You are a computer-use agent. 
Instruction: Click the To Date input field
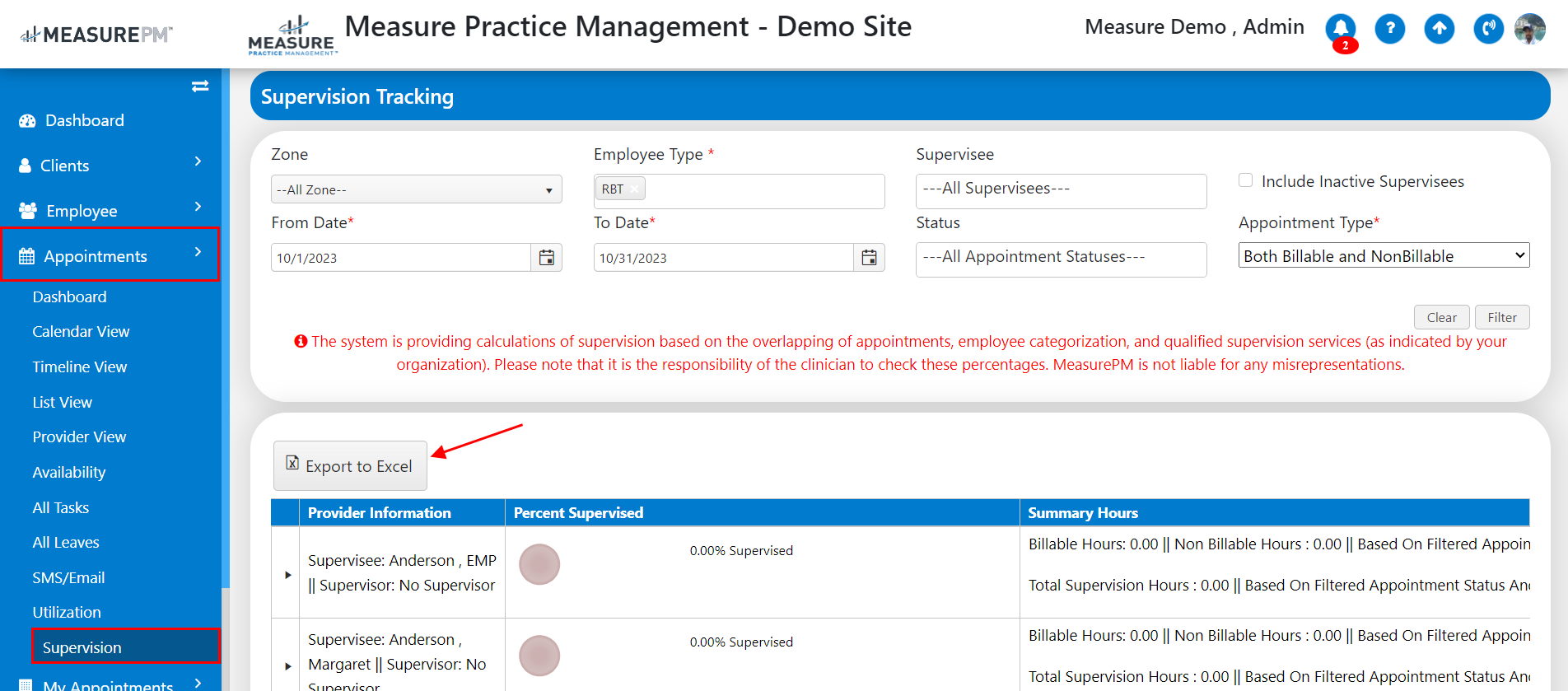724,258
